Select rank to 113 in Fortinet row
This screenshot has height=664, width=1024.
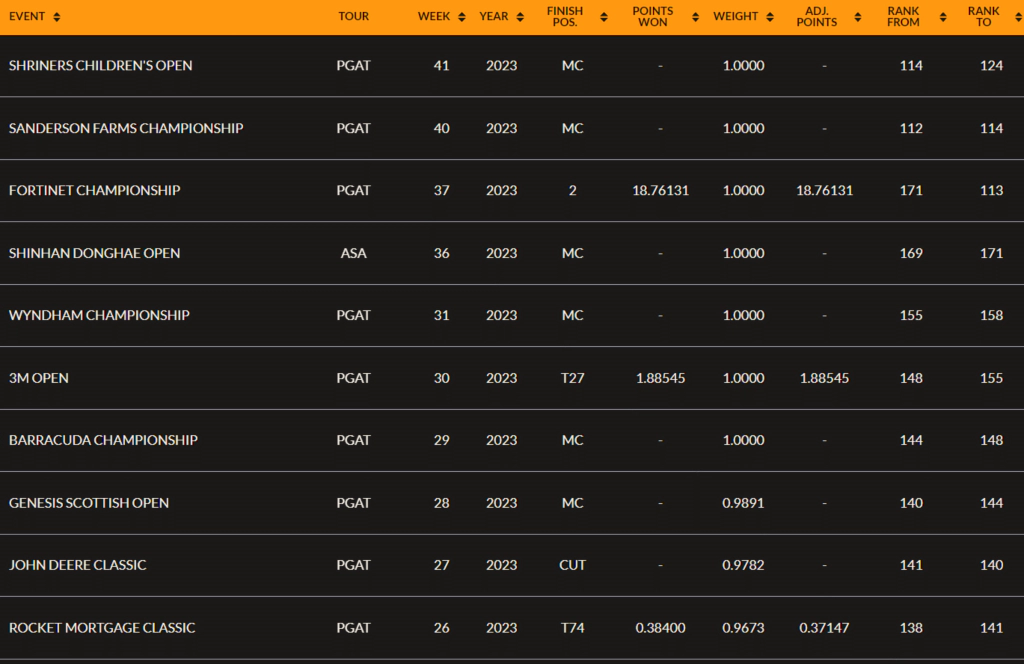click(x=991, y=190)
